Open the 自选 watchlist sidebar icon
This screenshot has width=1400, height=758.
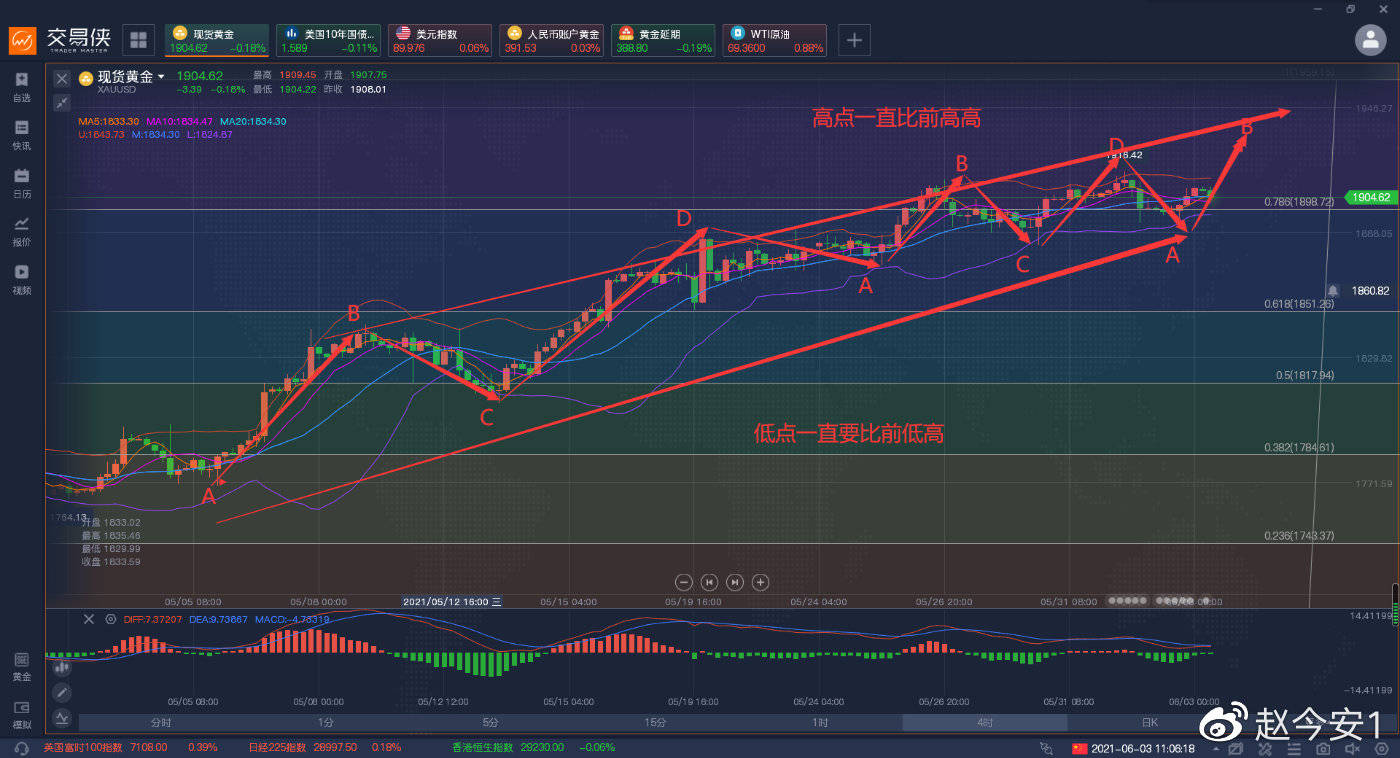pyautogui.click(x=21, y=86)
